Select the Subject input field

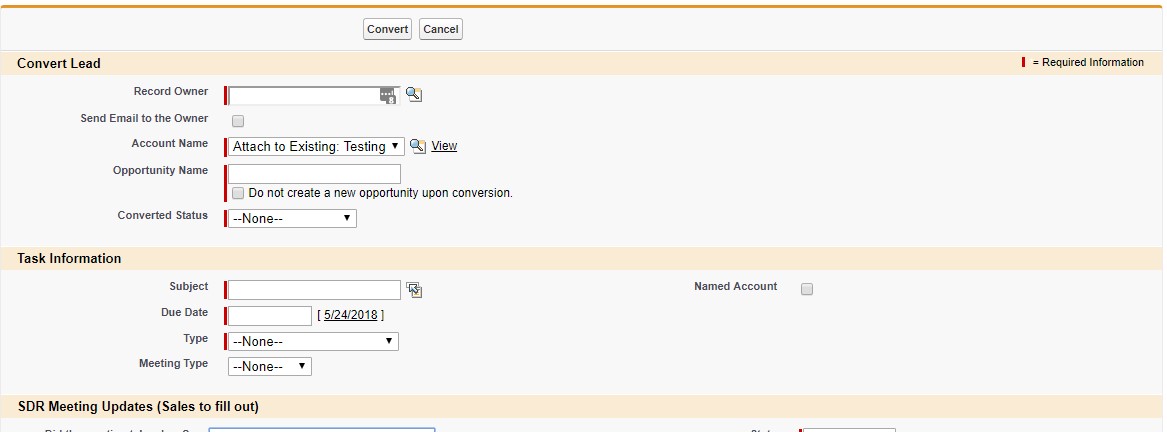click(314, 290)
